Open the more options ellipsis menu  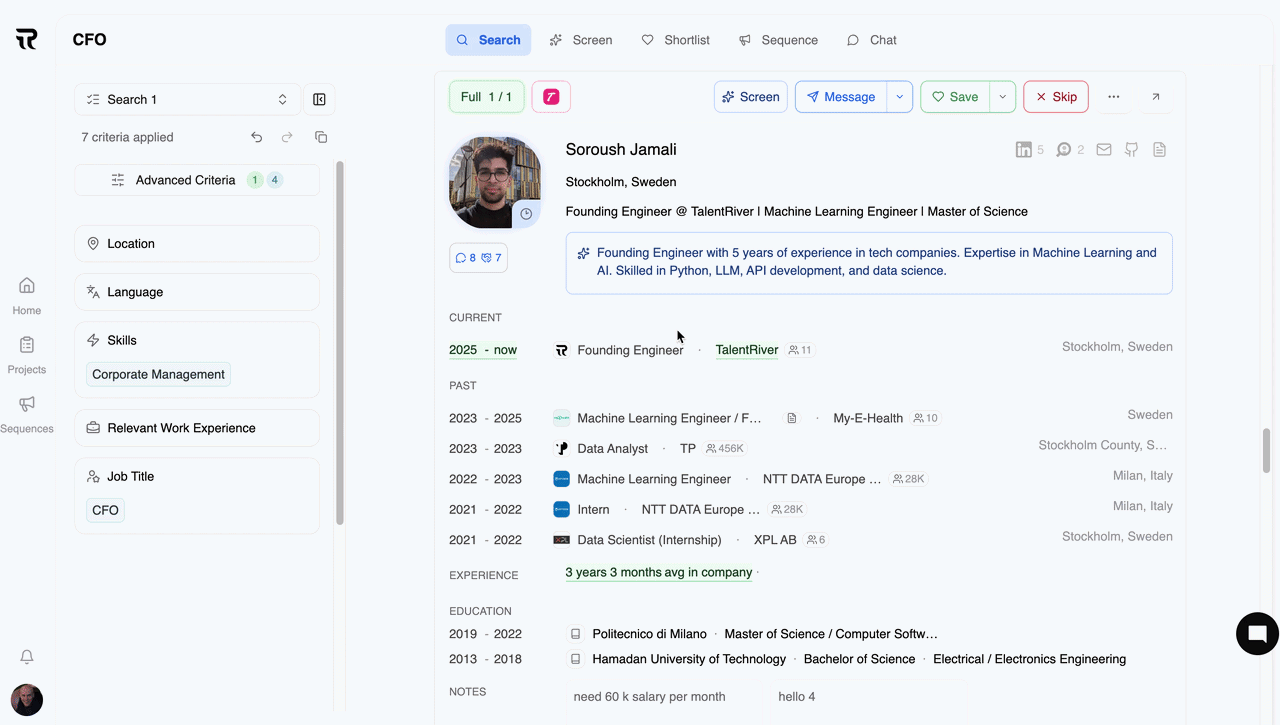(1114, 97)
